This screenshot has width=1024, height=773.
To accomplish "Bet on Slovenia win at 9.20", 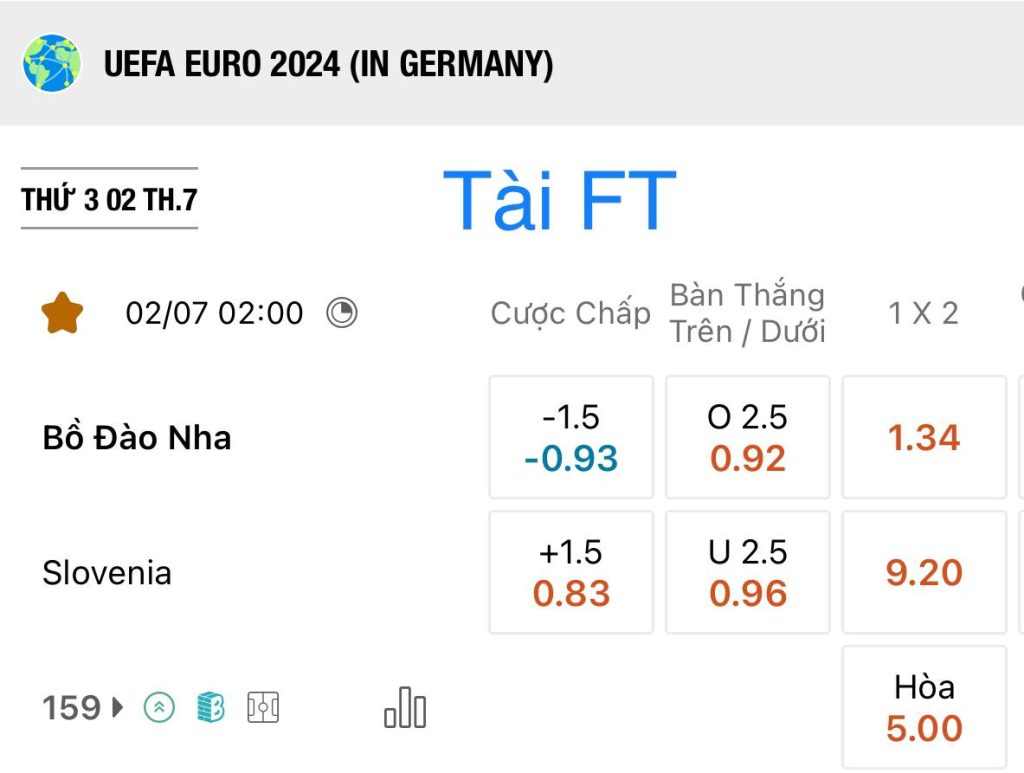I will click(924, 572).
